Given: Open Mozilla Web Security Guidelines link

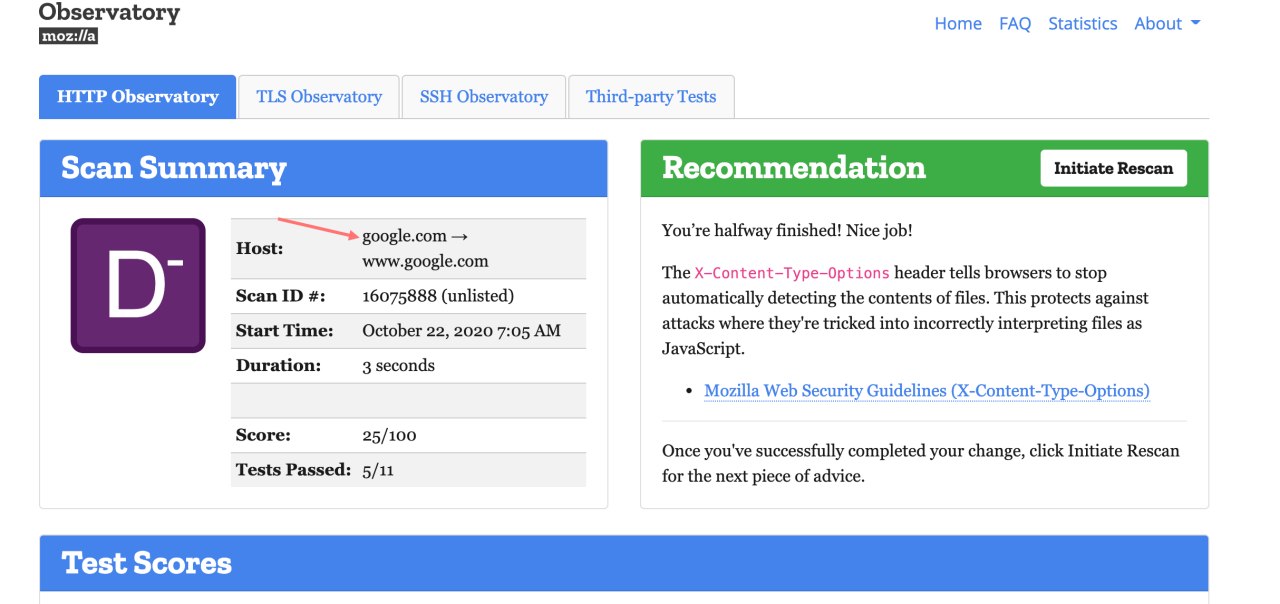Looking at the screenshot, I should point(927,391).
